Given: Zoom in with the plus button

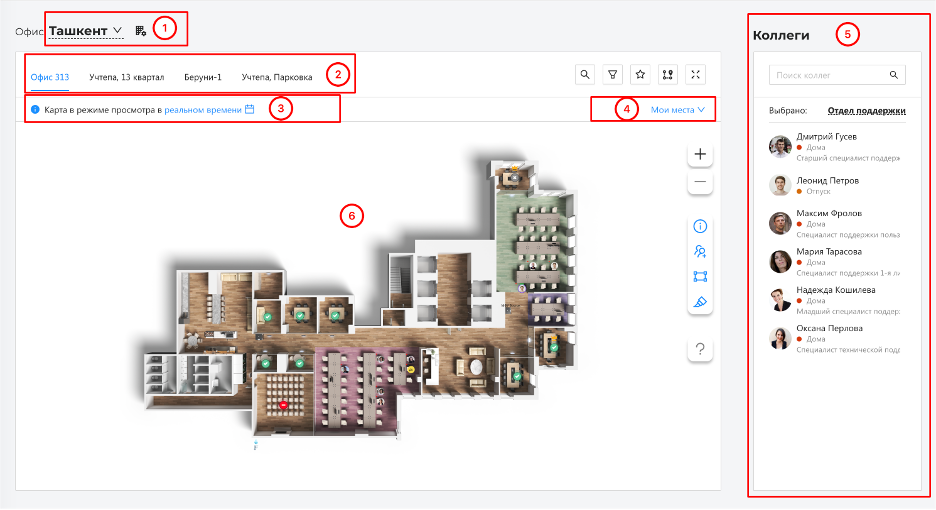Looking at the screenshot, I should (700, 155).
